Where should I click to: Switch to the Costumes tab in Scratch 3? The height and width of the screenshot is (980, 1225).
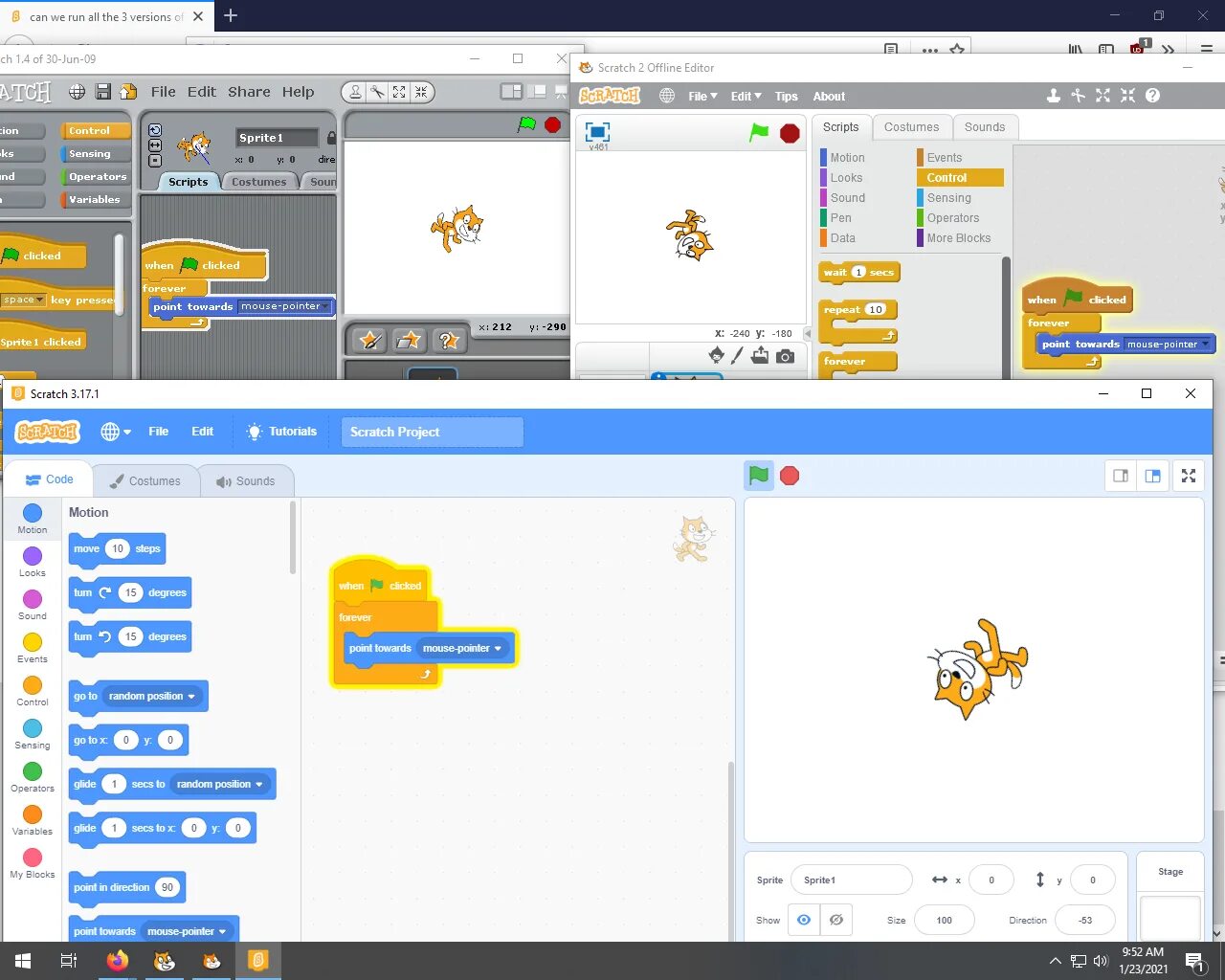tap(145, 480)
